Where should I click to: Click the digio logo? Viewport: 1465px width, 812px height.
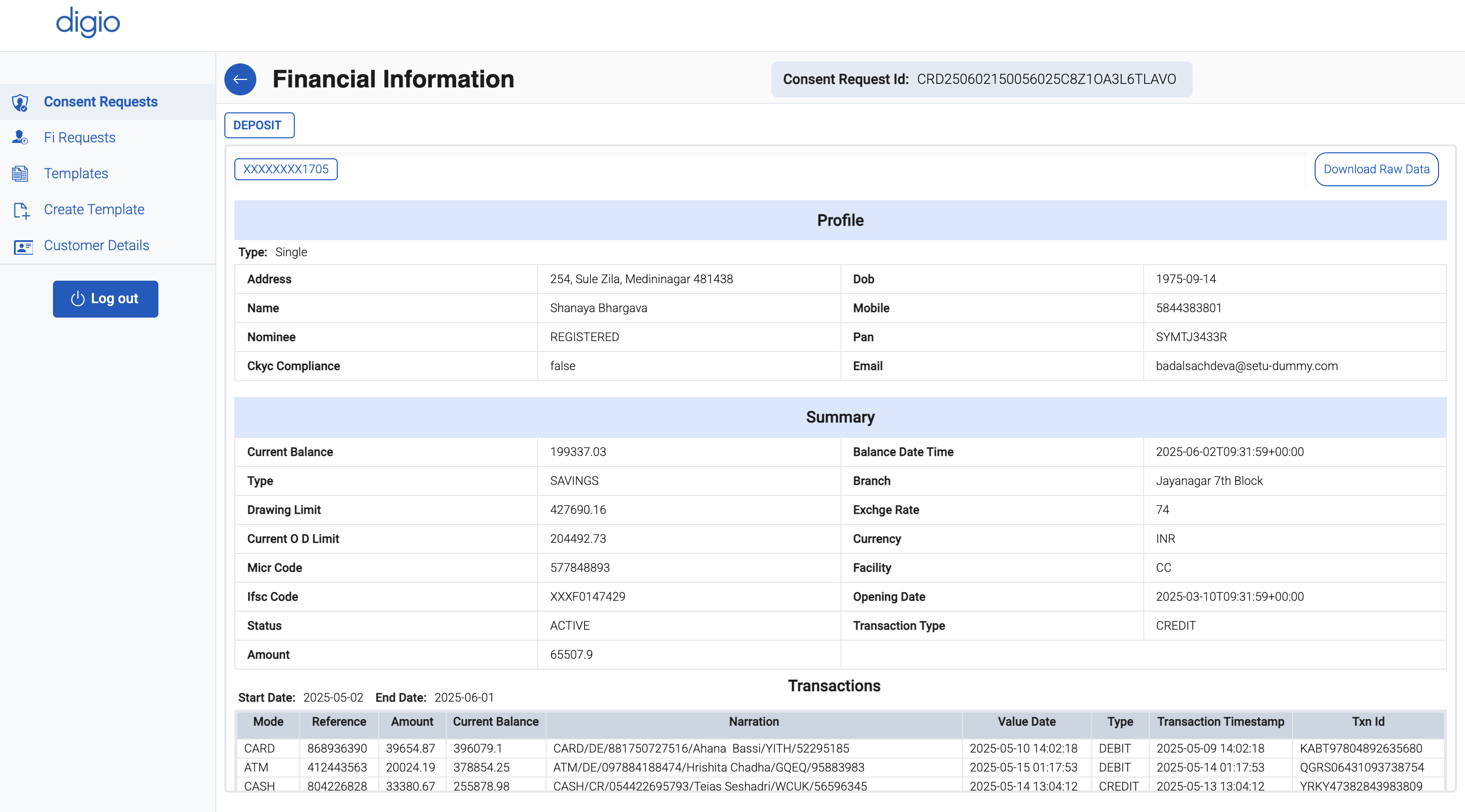click(x=87, y=23)
